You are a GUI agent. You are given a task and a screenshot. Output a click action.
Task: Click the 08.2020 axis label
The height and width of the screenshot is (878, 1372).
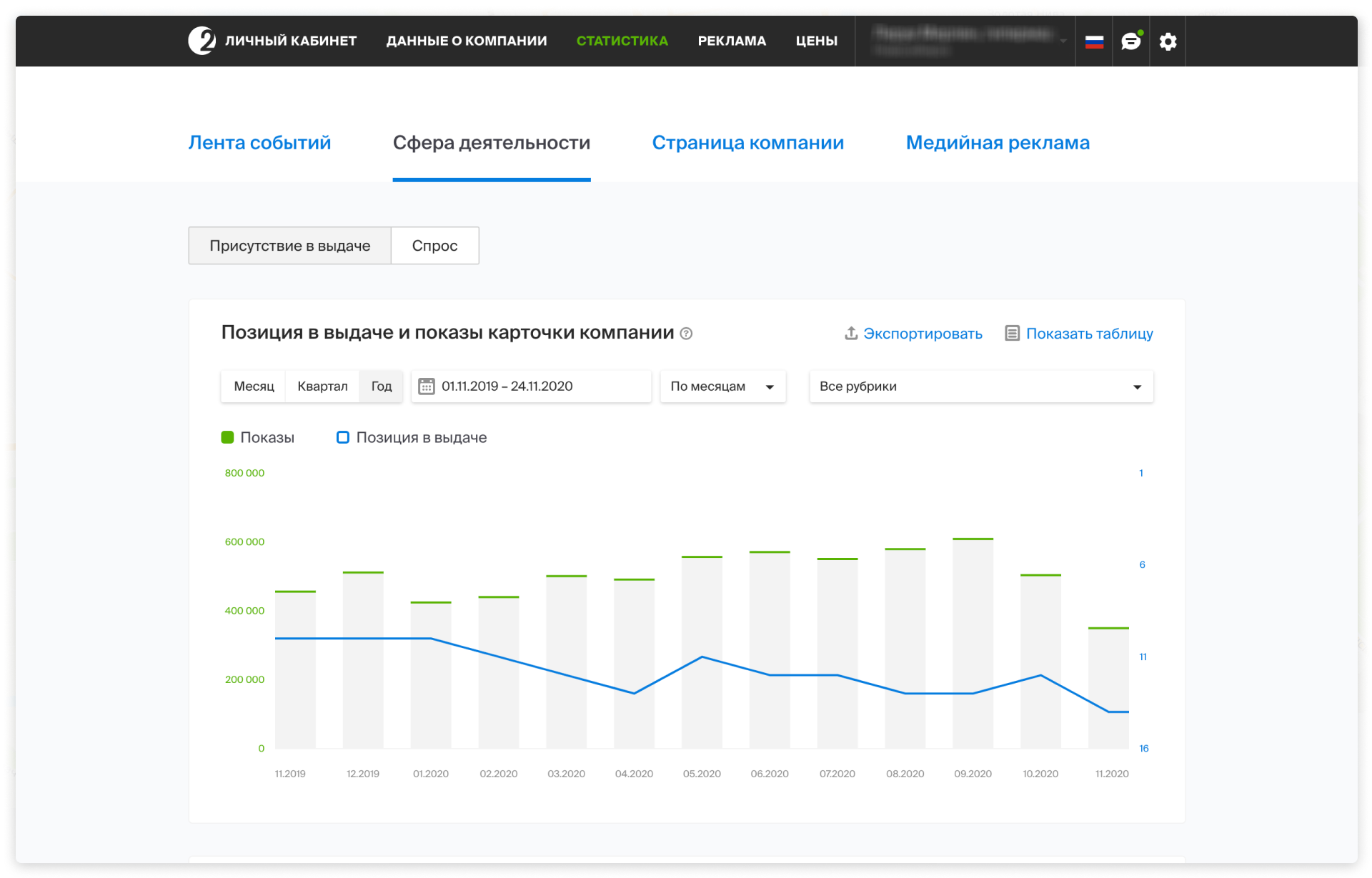[x=905, y=774]
